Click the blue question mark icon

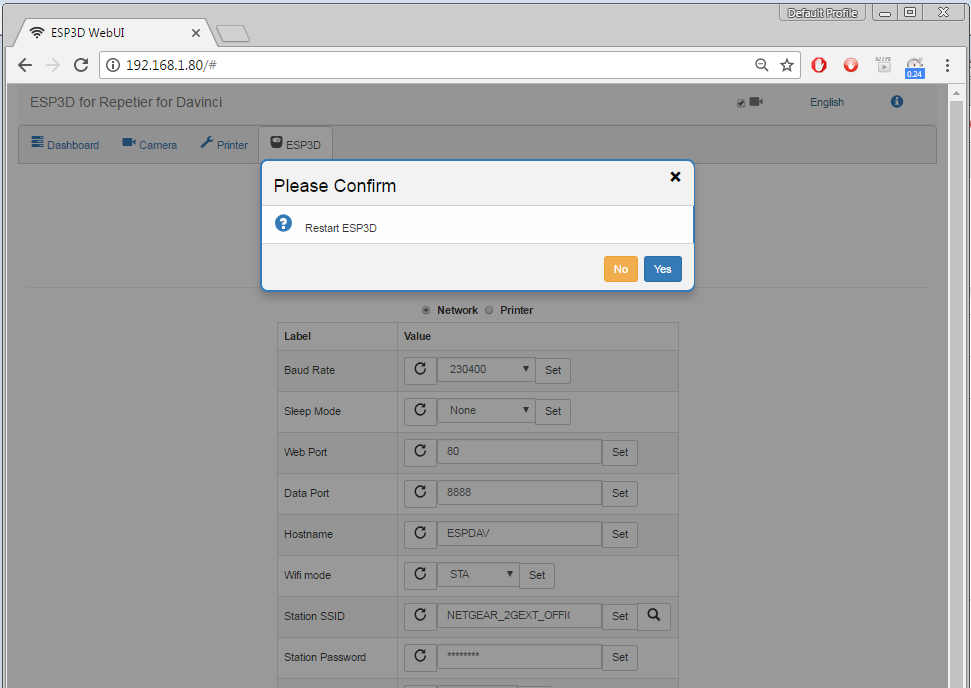[x=284, y=224]
